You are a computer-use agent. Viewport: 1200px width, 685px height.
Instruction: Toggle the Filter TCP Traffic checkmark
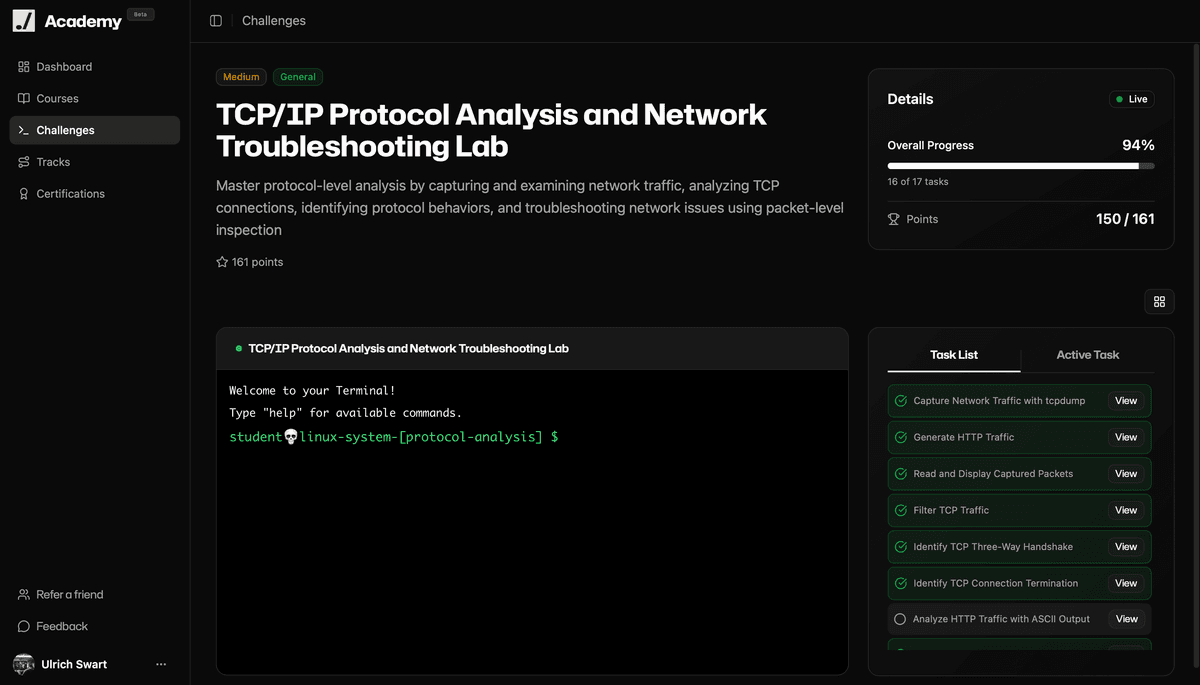click(x=900, y=510)
